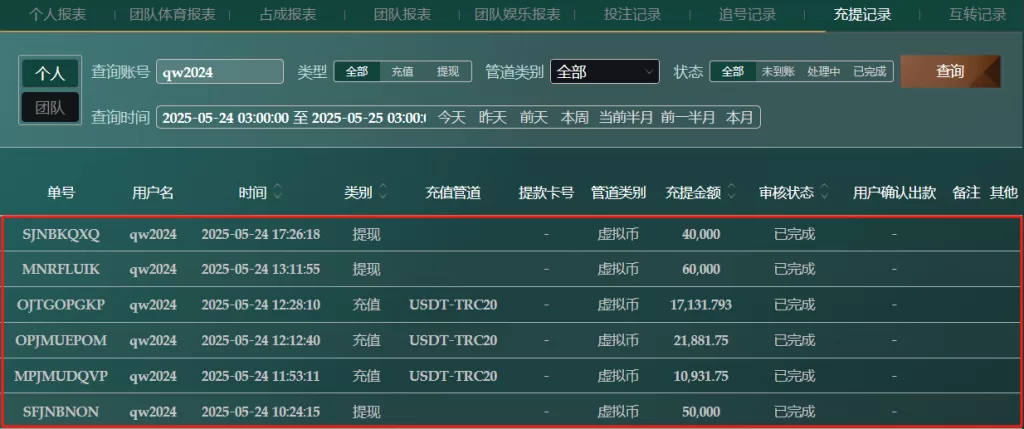Sort by the 审核状态 column arrows
Viewport: 1024px width, 429px height.
[824, 193]
